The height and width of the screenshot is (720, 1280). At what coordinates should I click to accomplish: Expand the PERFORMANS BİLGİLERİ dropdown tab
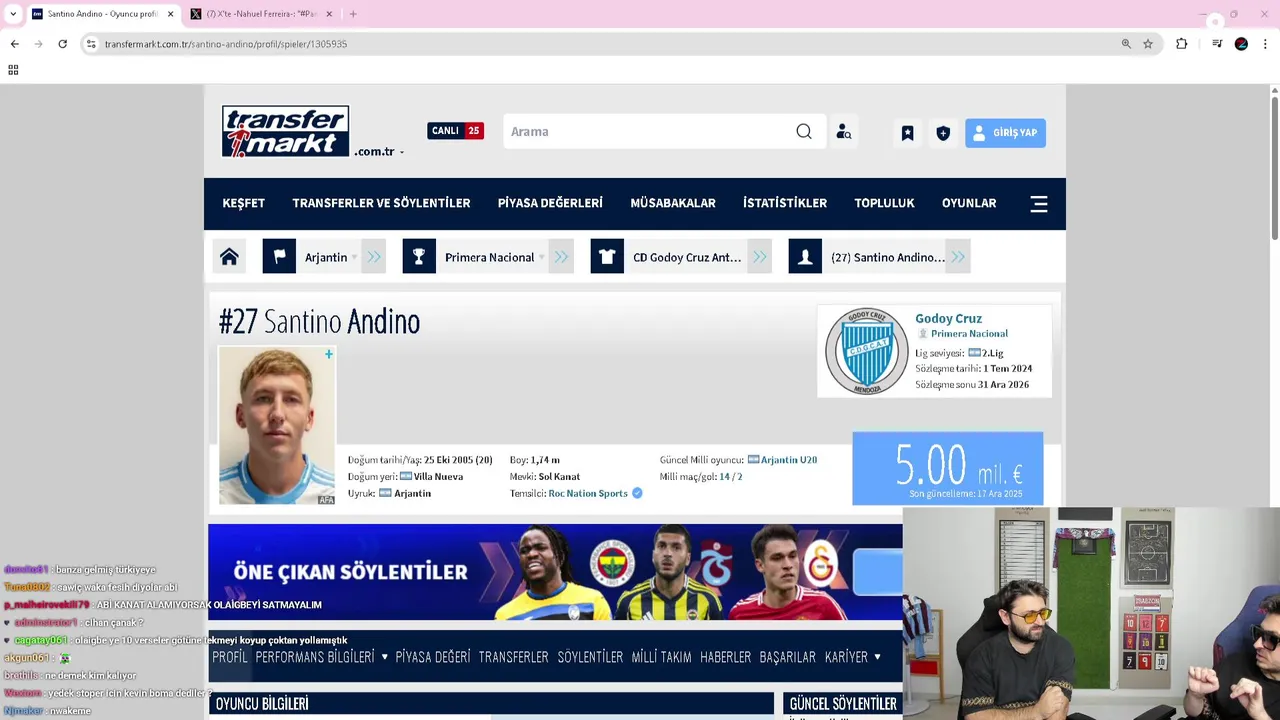click(x=321, y=657)
